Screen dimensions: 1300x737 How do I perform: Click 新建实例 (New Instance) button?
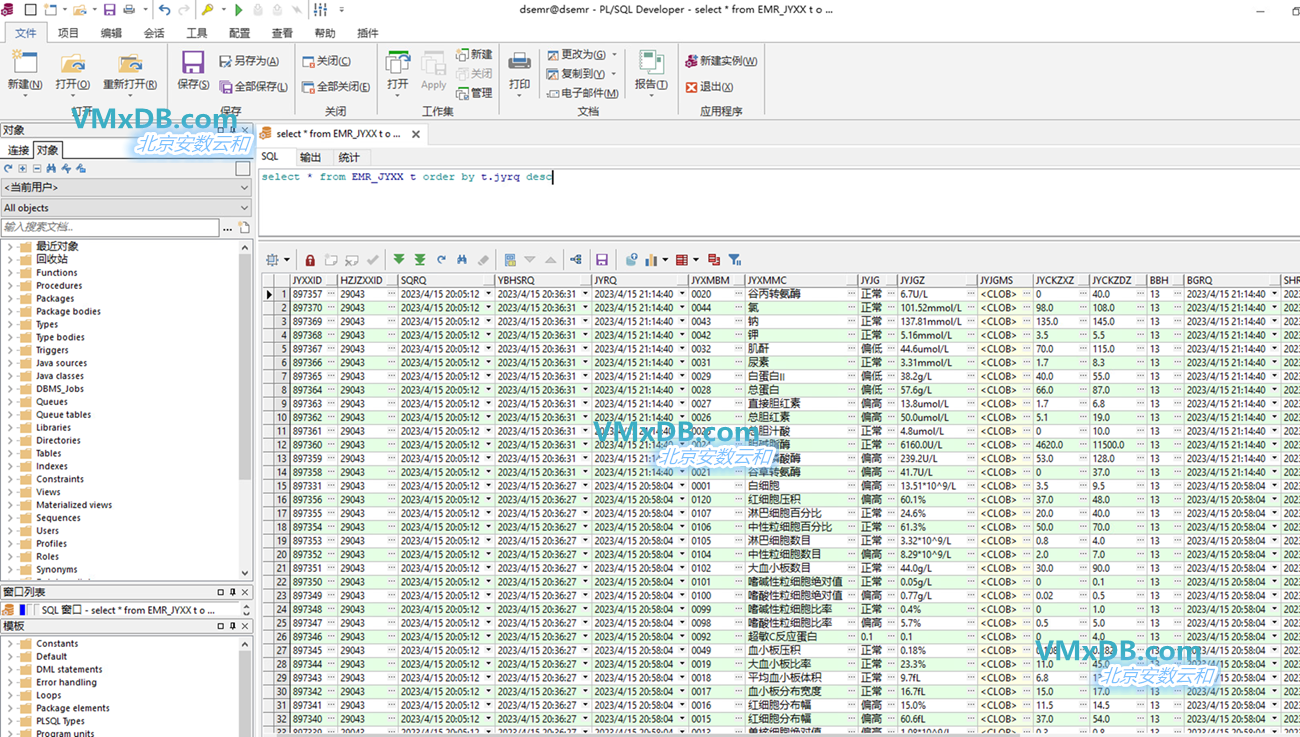click(x=721, y=61)
